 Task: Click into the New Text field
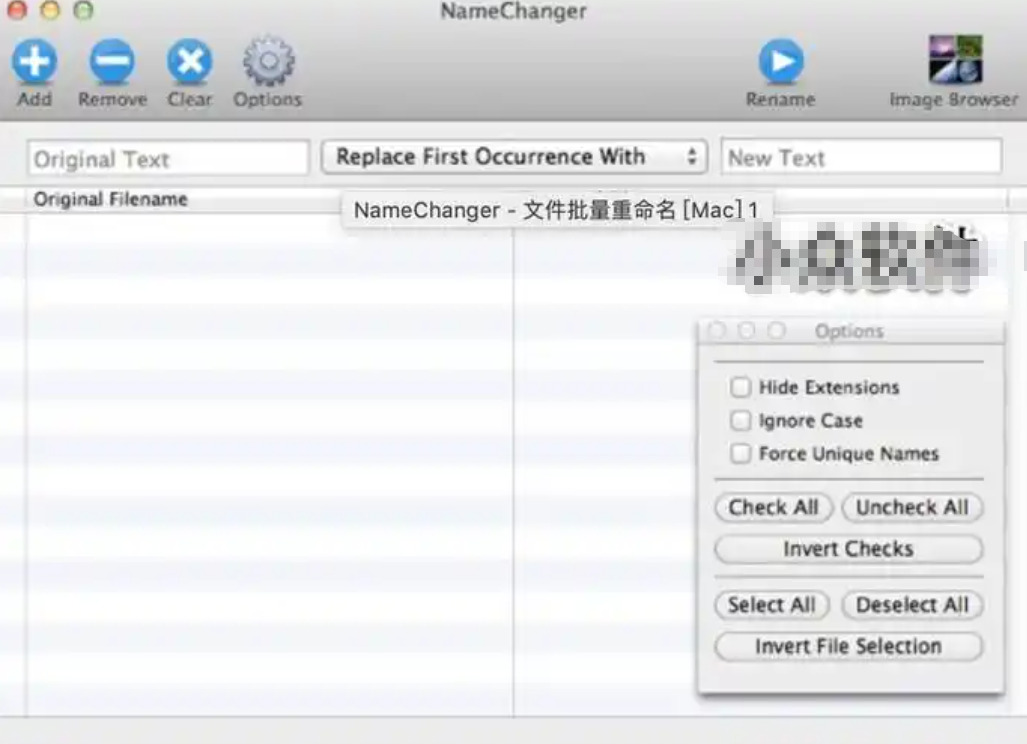click(861, 157)
